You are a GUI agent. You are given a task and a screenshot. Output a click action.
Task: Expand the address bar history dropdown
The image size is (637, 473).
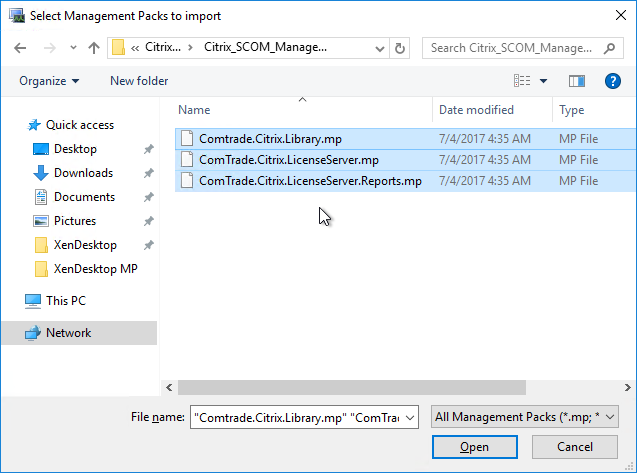(380, 48)
